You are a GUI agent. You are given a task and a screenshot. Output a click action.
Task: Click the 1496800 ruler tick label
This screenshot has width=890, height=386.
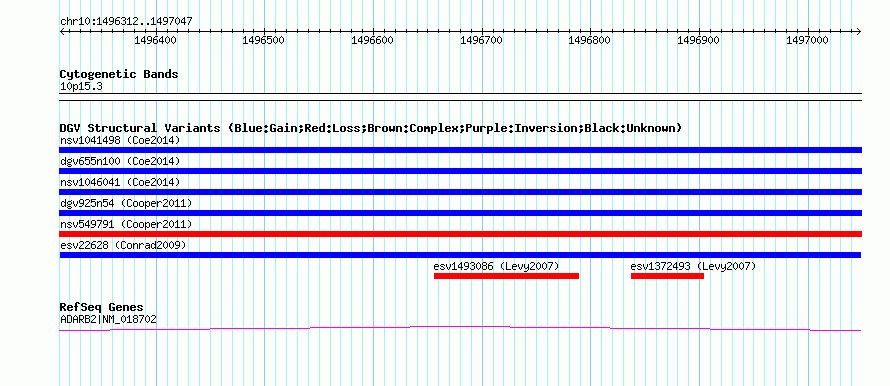point(590,40)
